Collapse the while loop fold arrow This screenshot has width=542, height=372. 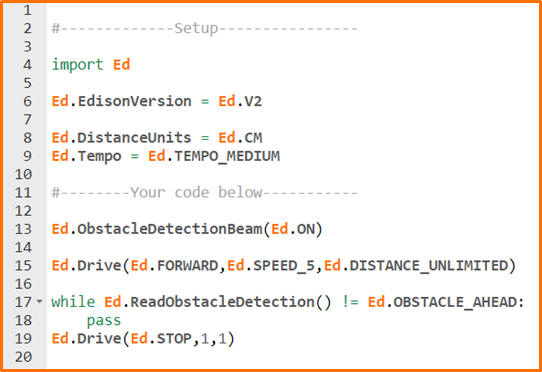click(x=40, y=301)
